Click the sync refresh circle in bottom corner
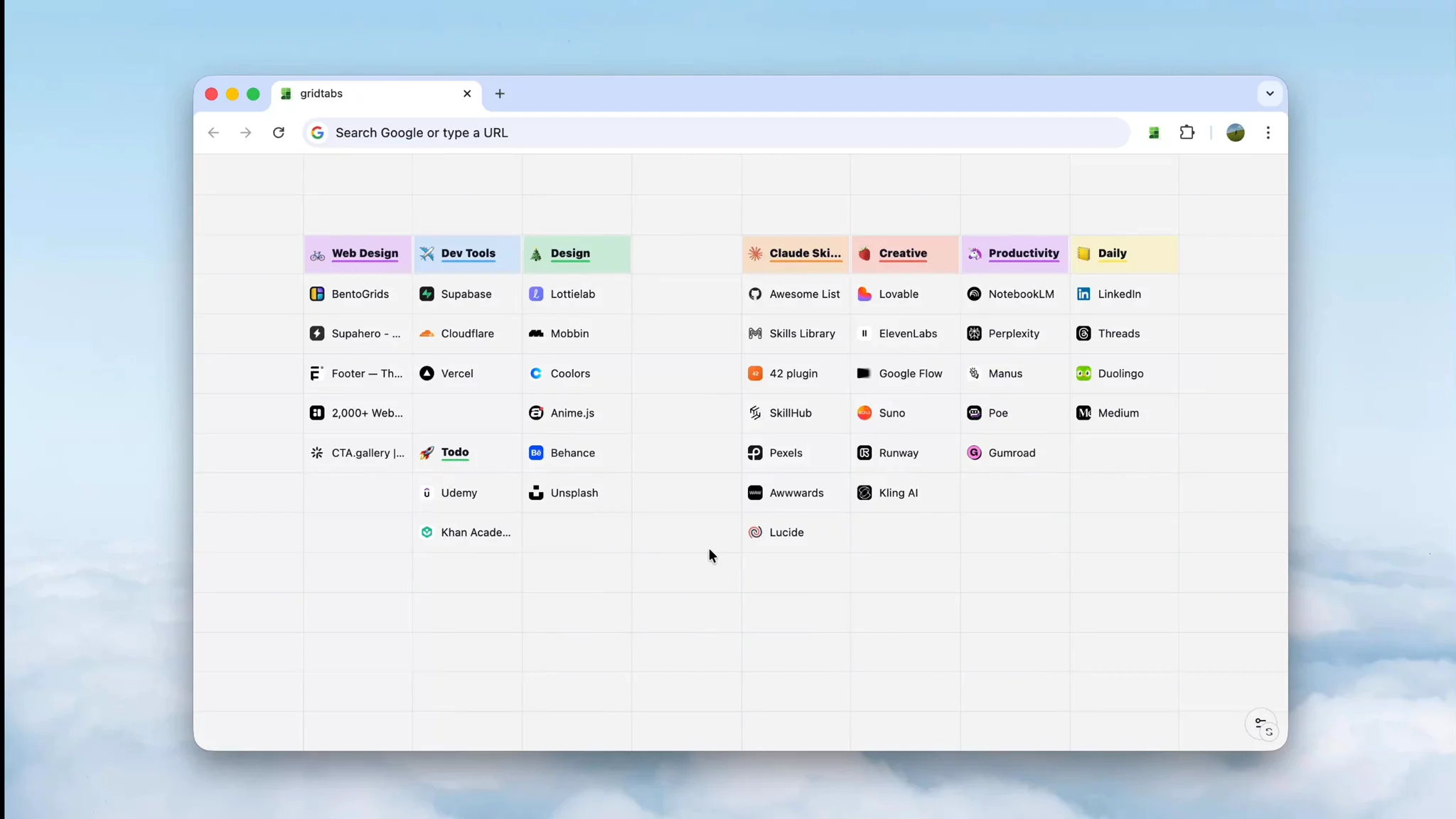 click(x=1270, y=732)
